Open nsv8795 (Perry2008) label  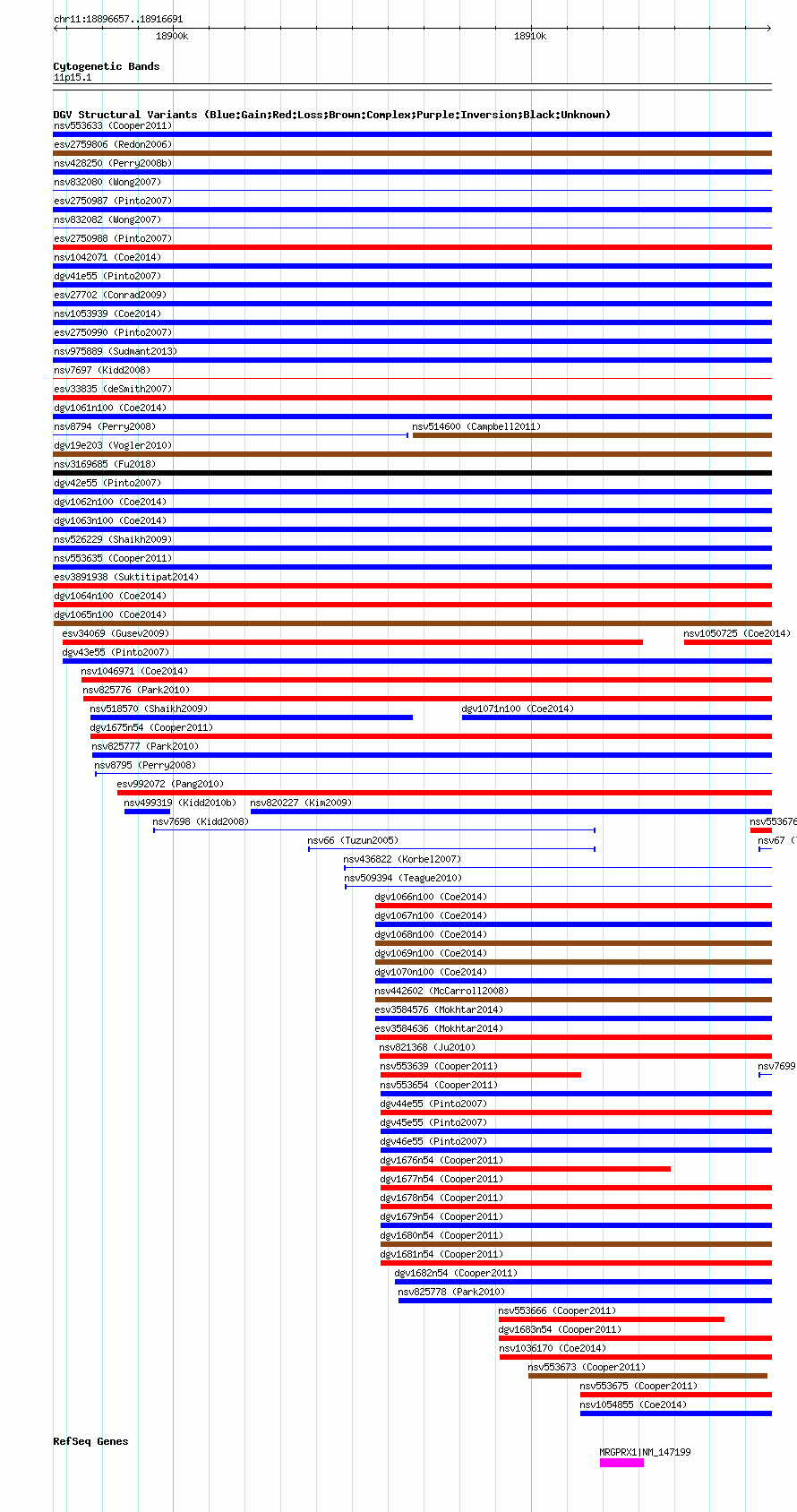click(x=145, y=765)
